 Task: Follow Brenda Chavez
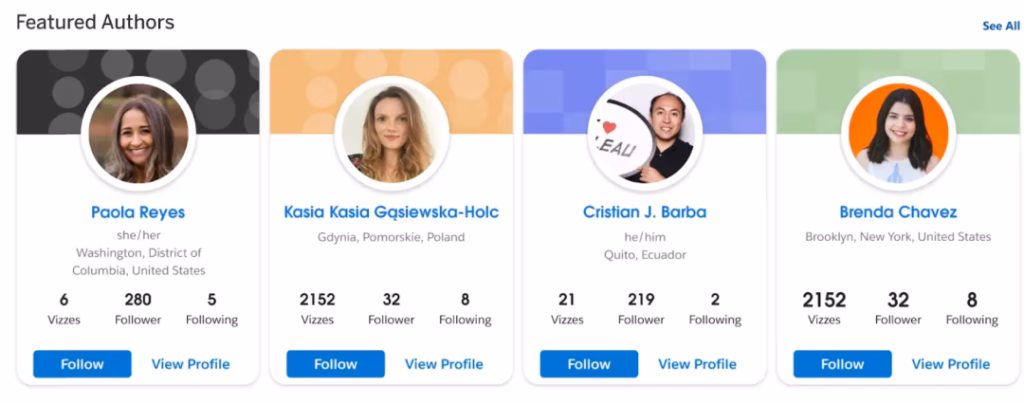(x=842, y=364)
